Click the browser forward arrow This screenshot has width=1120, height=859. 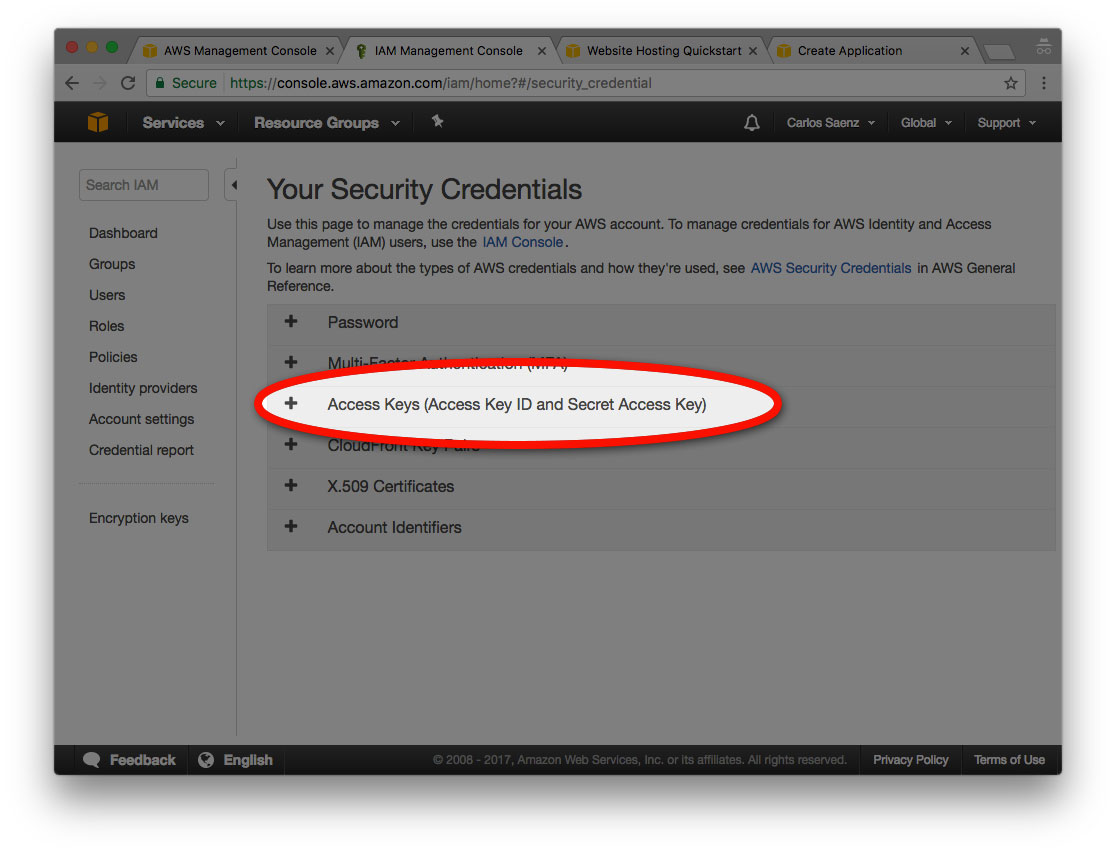point(100,83)
